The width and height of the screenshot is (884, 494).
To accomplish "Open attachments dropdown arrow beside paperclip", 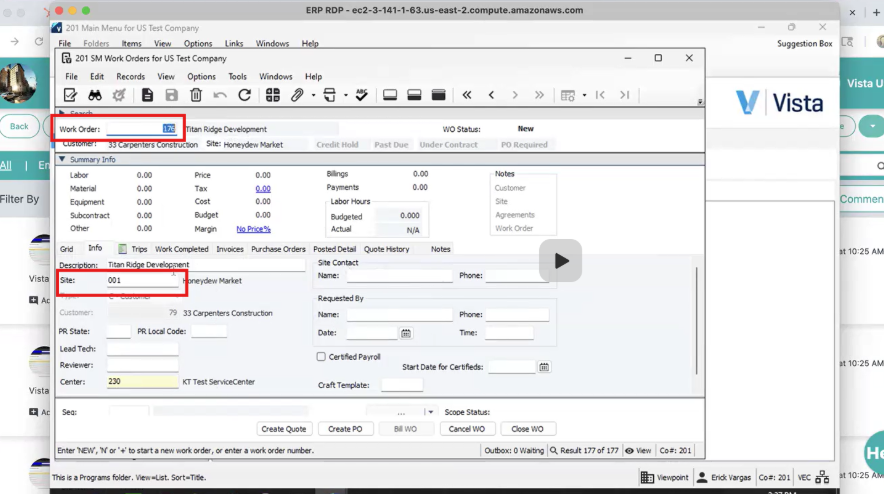I will (313, 95).
